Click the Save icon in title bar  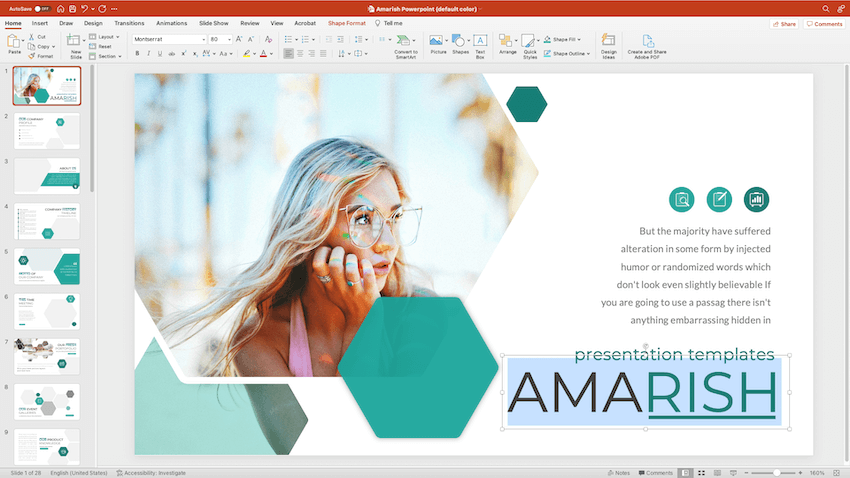pos(72,9)
